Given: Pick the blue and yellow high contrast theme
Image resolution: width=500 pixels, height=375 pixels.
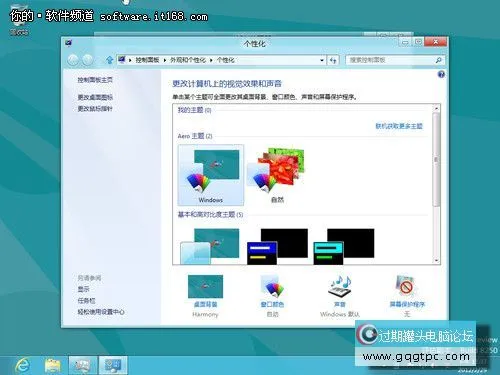Looking at the screenshot, I should coord(277,246).
